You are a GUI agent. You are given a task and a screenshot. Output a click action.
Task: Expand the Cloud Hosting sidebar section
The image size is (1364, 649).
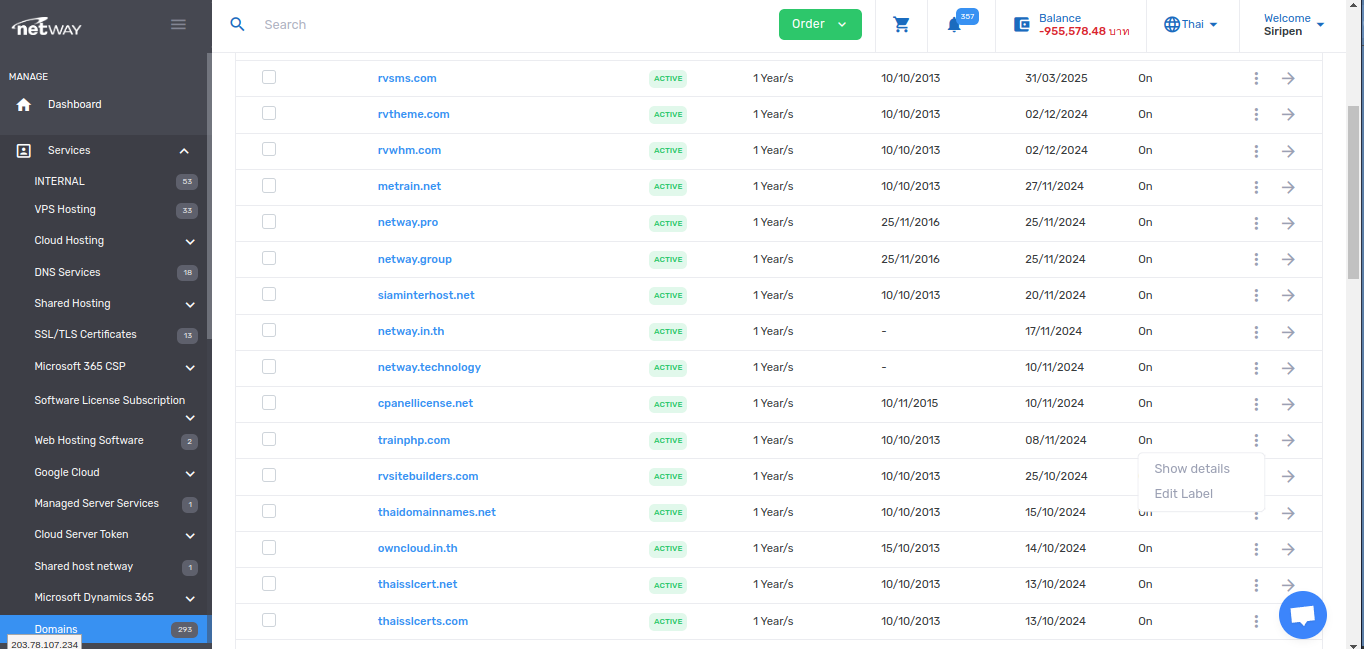190,241
